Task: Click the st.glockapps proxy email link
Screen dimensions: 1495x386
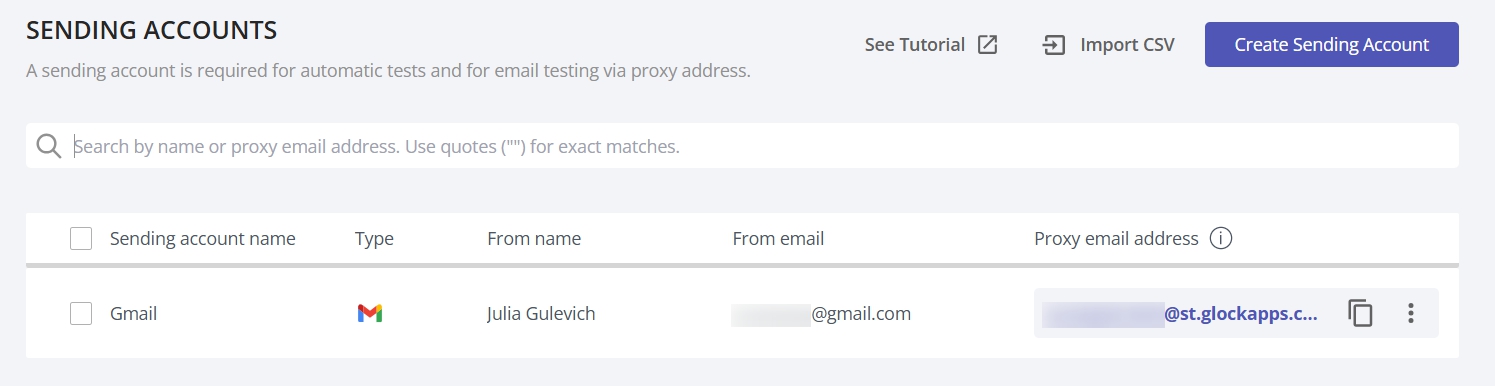Action: tap(1180, 314)
